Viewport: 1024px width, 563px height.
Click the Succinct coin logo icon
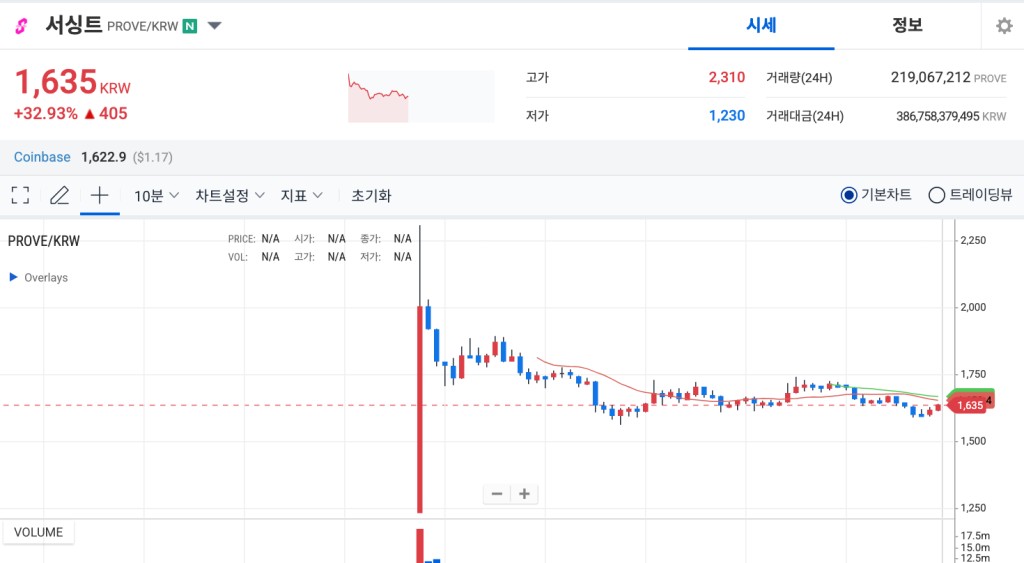[x=22, y=26]
